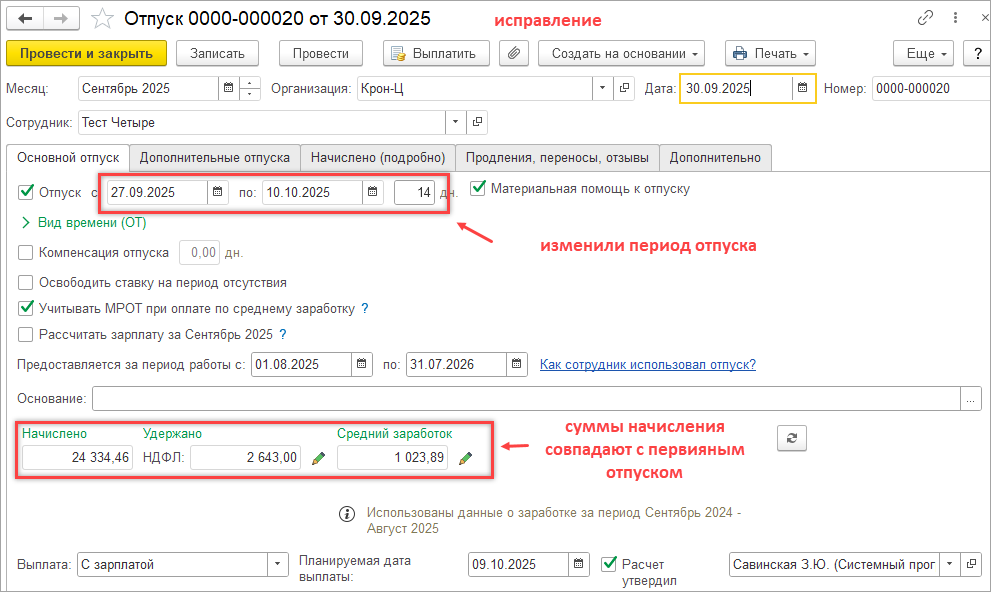Open Как сотрудник использовал отпуск link
This screenshot has height=592, width=991.
(x=647, y=364)
